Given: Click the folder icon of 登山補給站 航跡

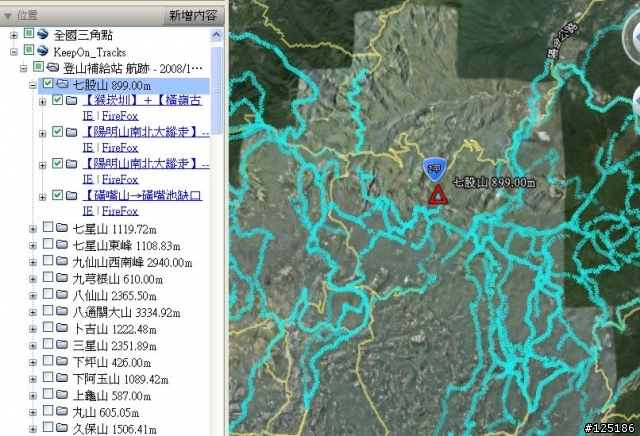Looking at the screenshot, I should [53, 67].
